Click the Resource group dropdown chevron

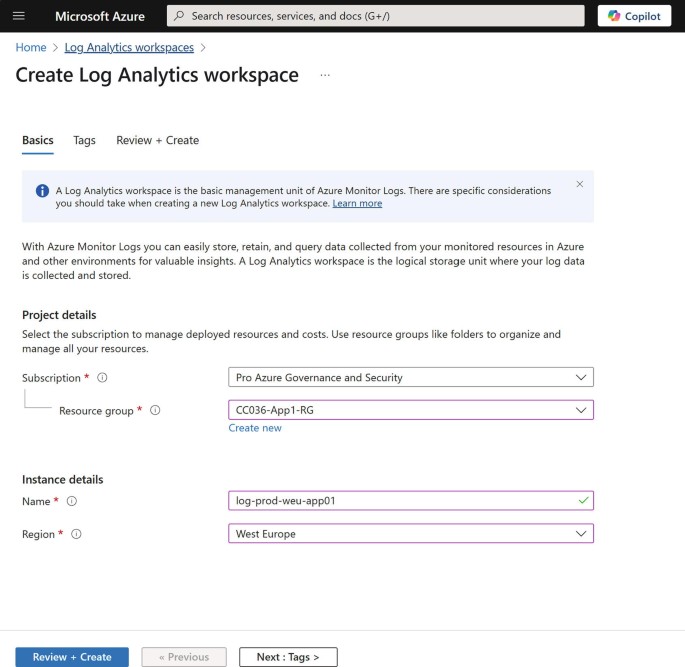tap(581, 410)
